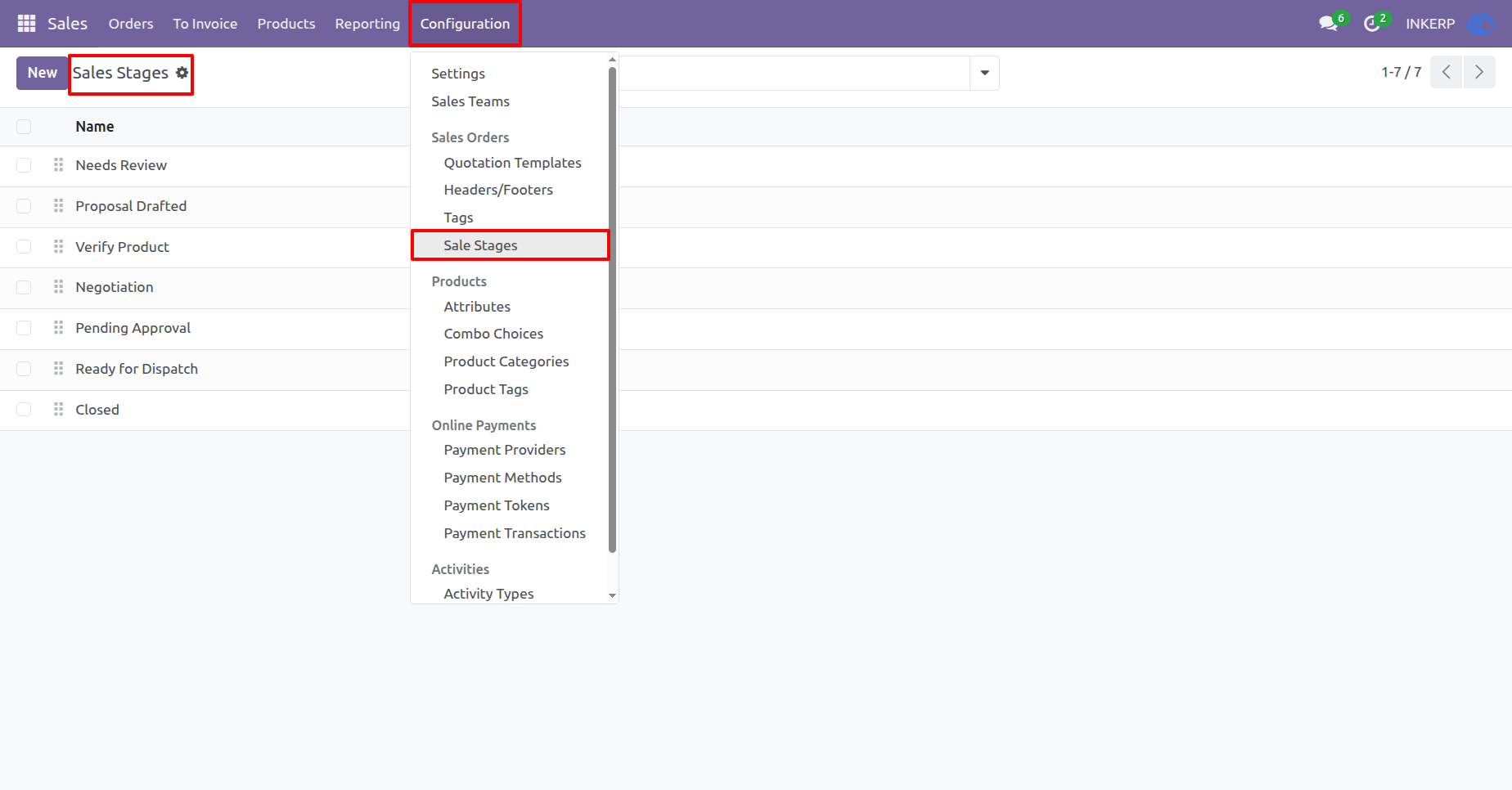Grab the drag handle for Needs Review
Viewport: 1512px width, 790px height.
point(58,165)
